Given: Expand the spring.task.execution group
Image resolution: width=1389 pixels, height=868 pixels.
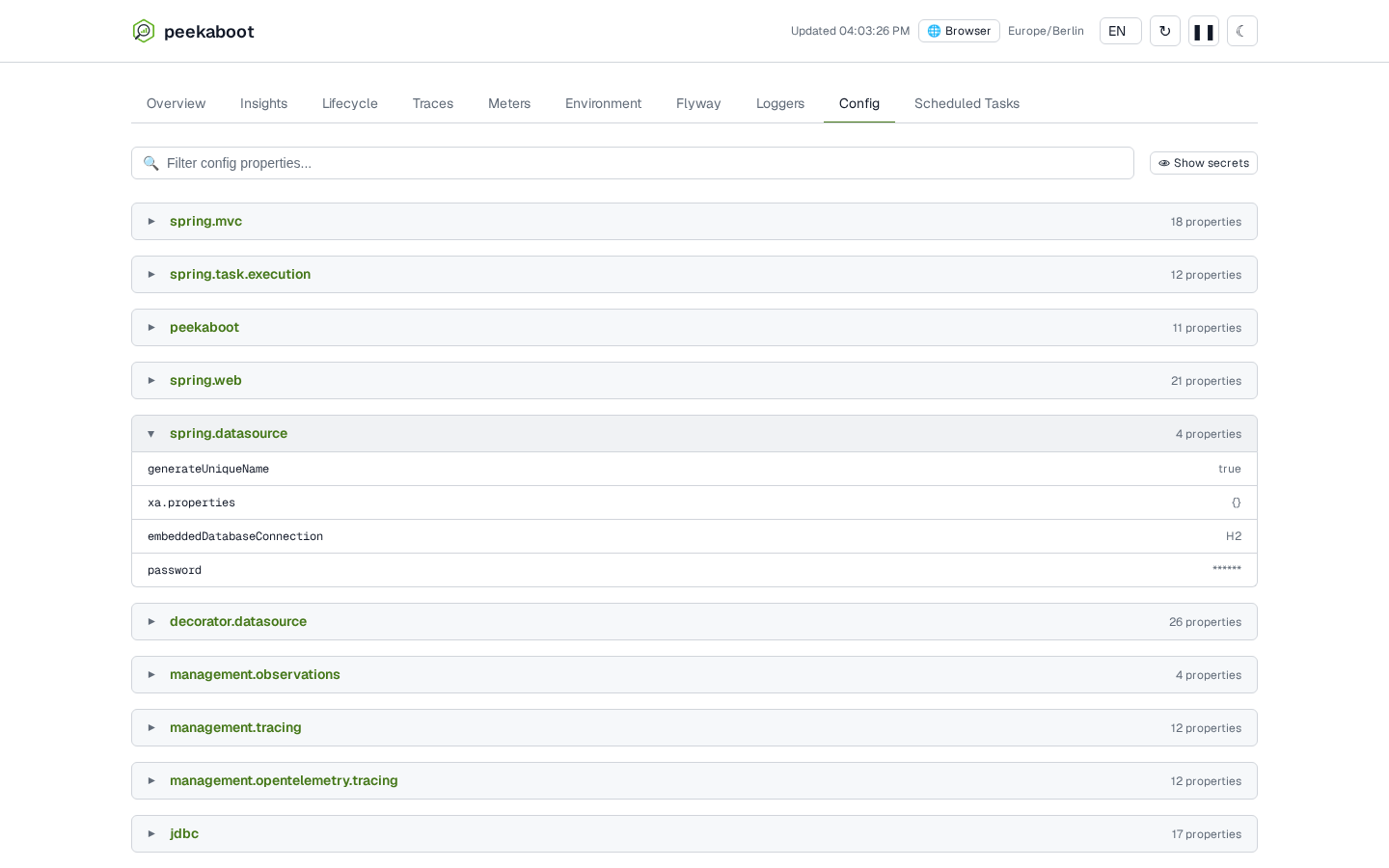Looking at the screenshot, I should pos(694,274).
